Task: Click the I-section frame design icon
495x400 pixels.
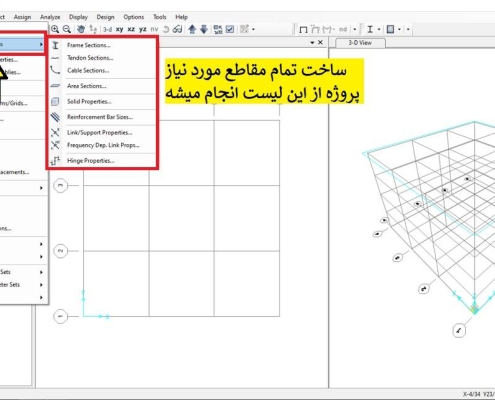Action: 370,29
